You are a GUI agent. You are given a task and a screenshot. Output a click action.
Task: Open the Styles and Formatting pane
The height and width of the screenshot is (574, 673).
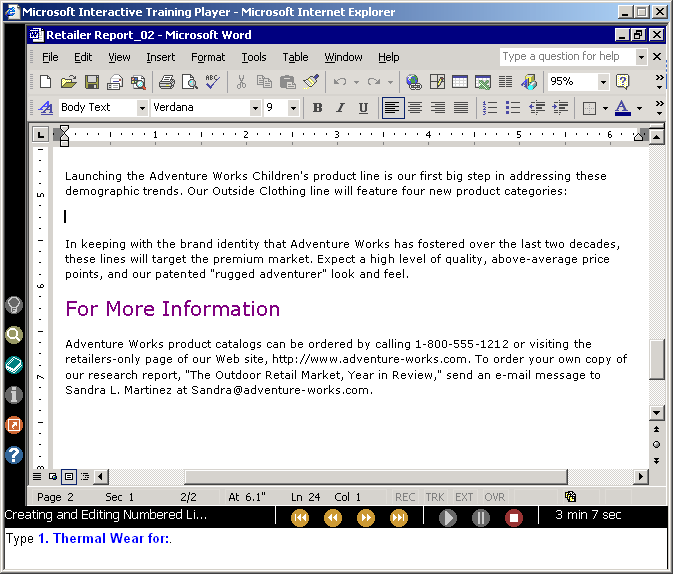click(x=45, y=107)
